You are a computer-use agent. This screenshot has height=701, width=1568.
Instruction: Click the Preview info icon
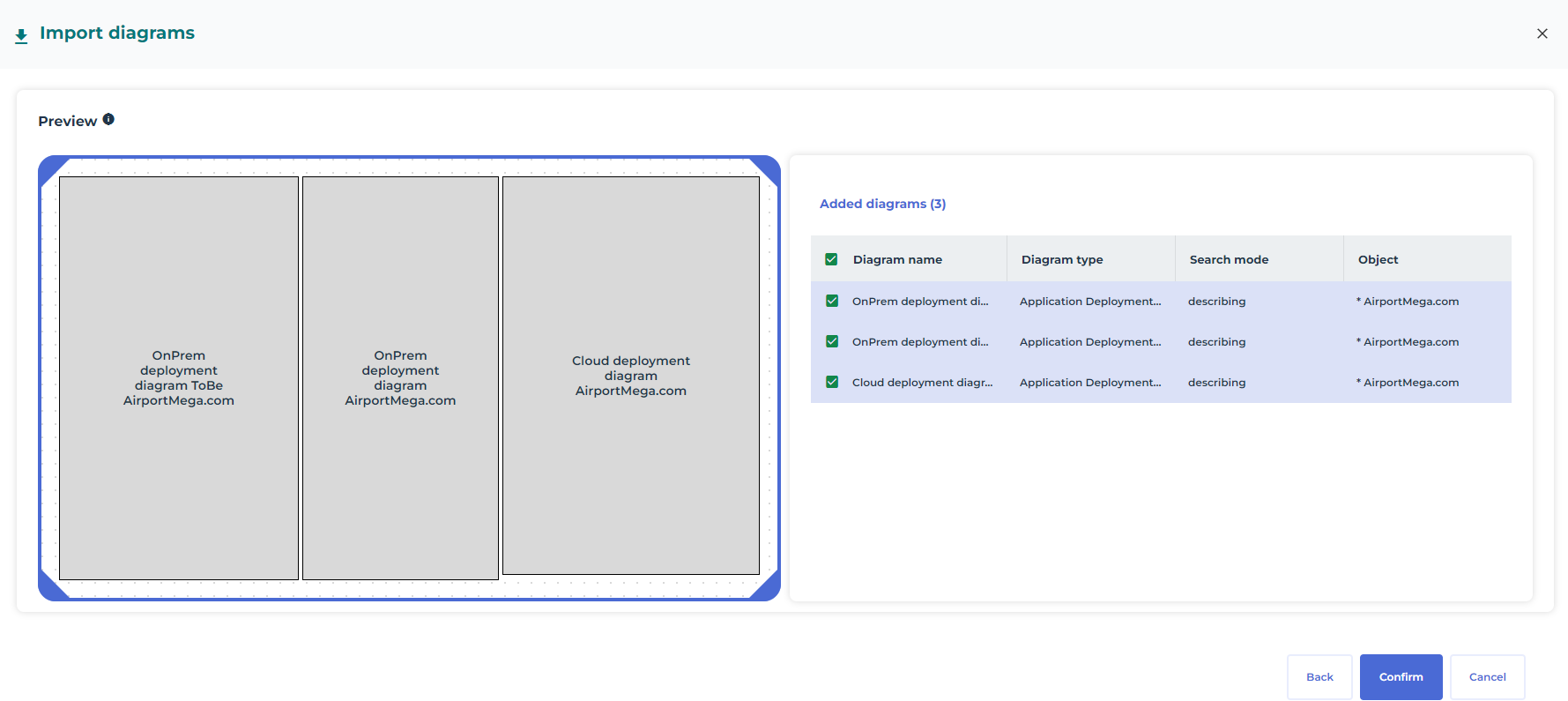108,119
